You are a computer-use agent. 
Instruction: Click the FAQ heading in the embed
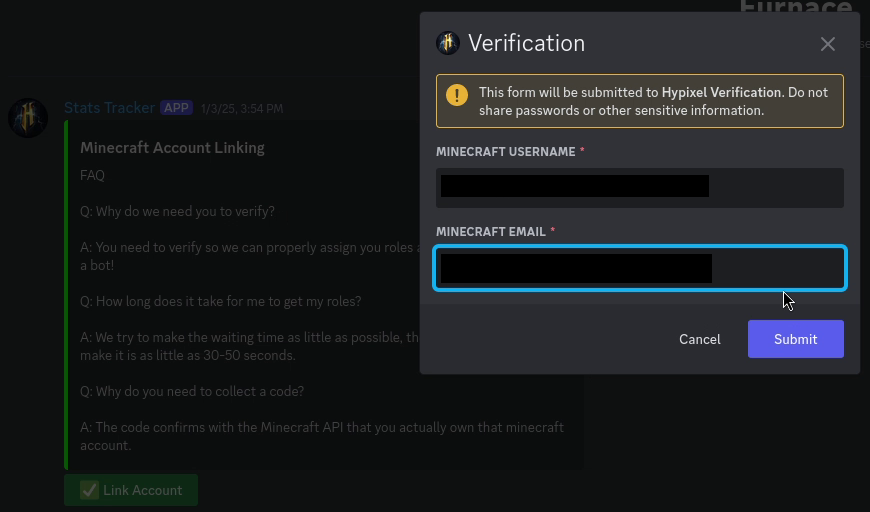pyautogui.click(x=92, y=175)
